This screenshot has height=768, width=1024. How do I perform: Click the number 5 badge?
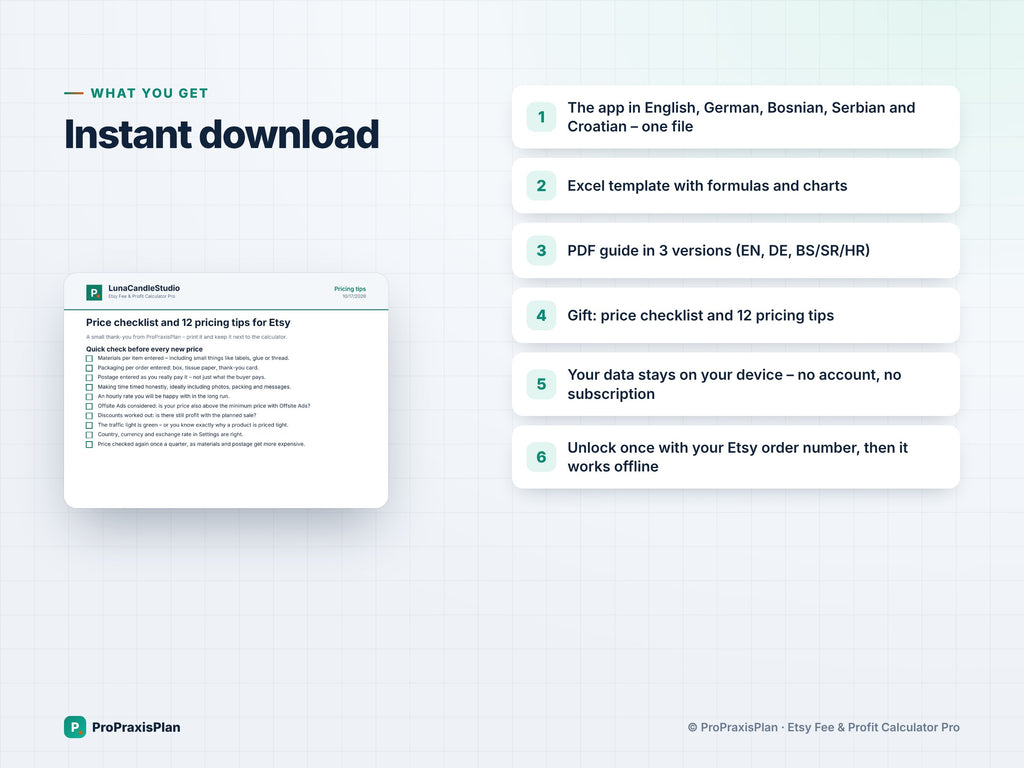click(541, 384)
